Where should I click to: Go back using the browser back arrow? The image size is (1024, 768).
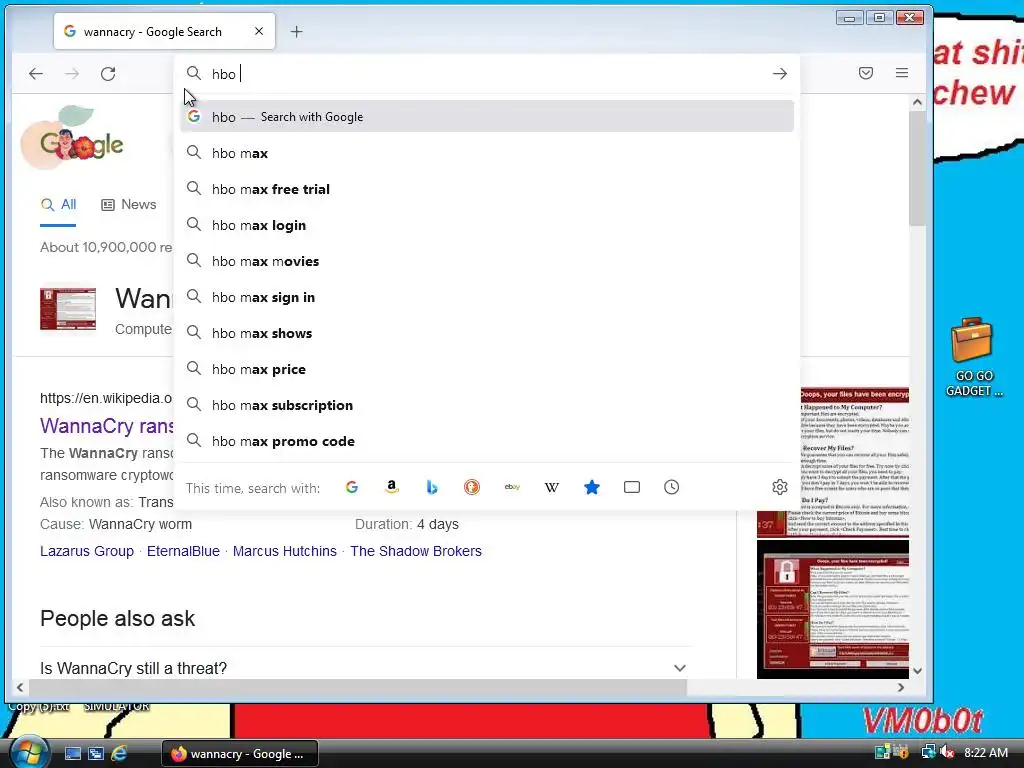[x=36, y=74]
